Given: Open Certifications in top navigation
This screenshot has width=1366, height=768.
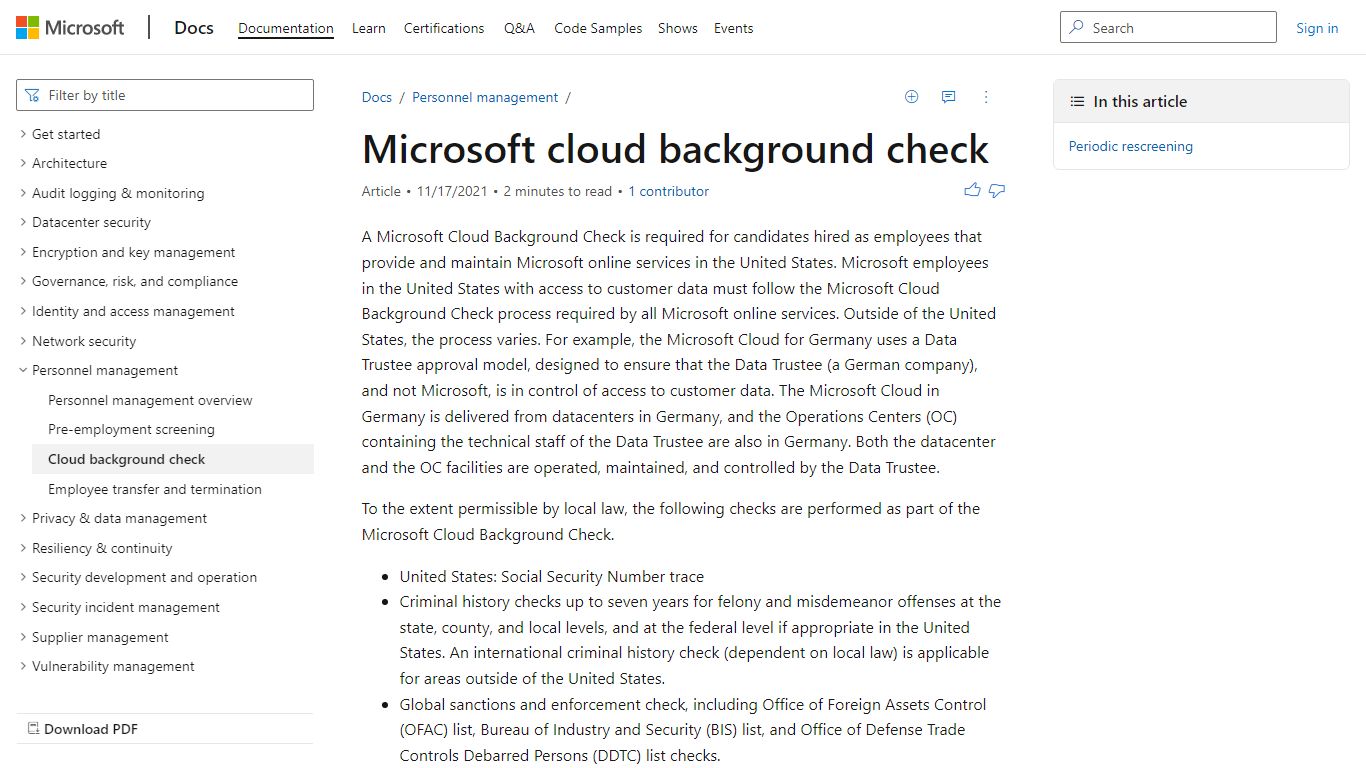Looking at the screenshot, I should 444,28.
